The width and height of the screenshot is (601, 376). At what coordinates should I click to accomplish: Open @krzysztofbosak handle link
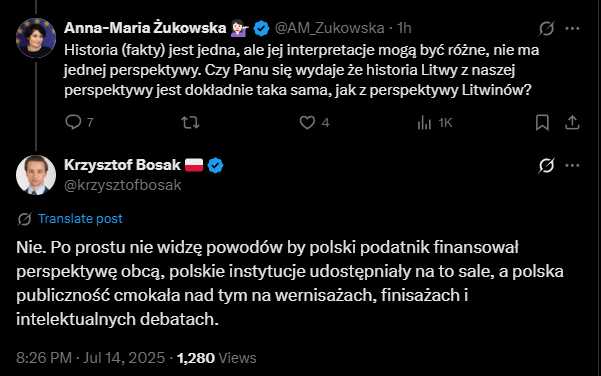[123, 185]
